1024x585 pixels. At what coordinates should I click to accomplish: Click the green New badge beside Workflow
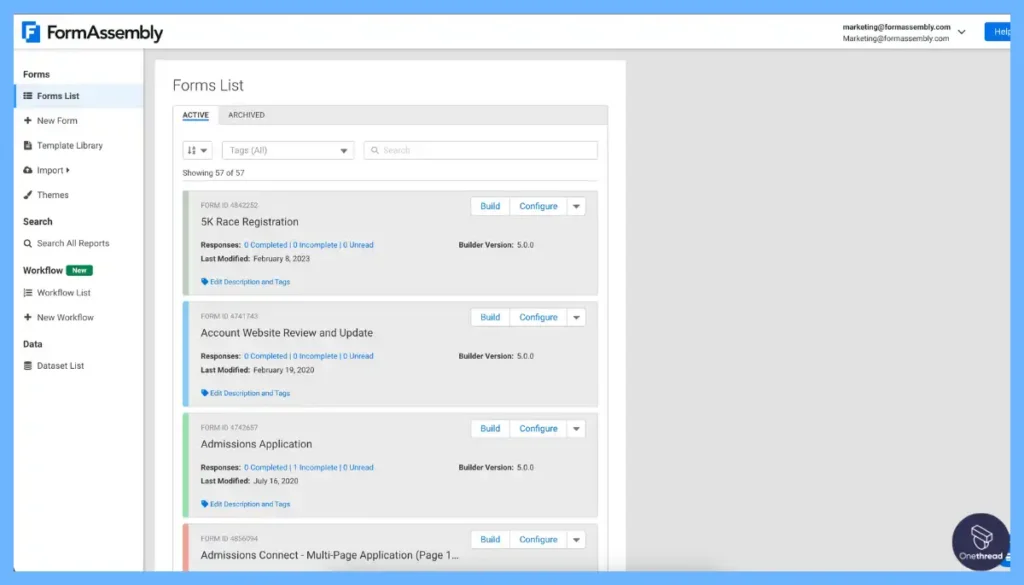(x=79, y=271)
